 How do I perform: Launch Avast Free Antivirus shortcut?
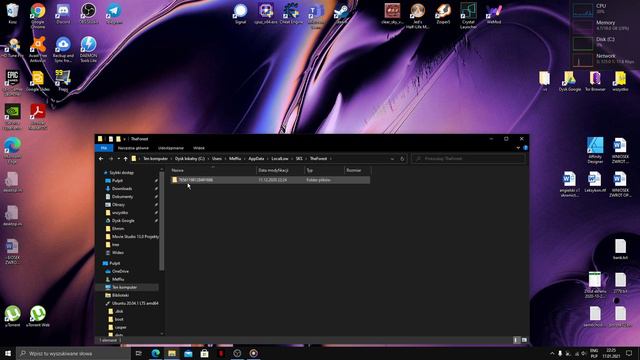pos(38,49)
